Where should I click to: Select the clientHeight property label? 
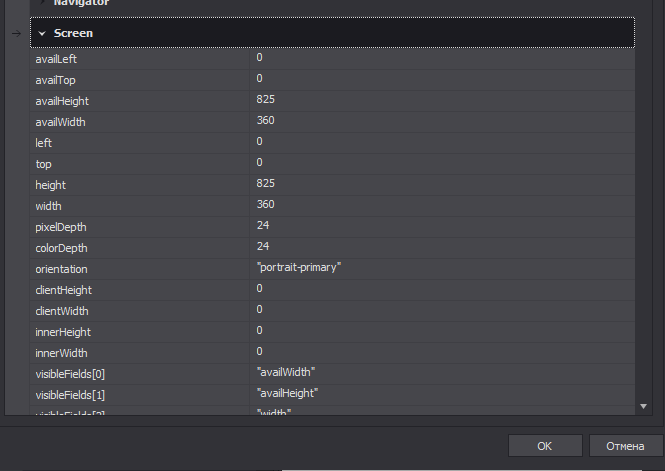(x=63, y=289)
